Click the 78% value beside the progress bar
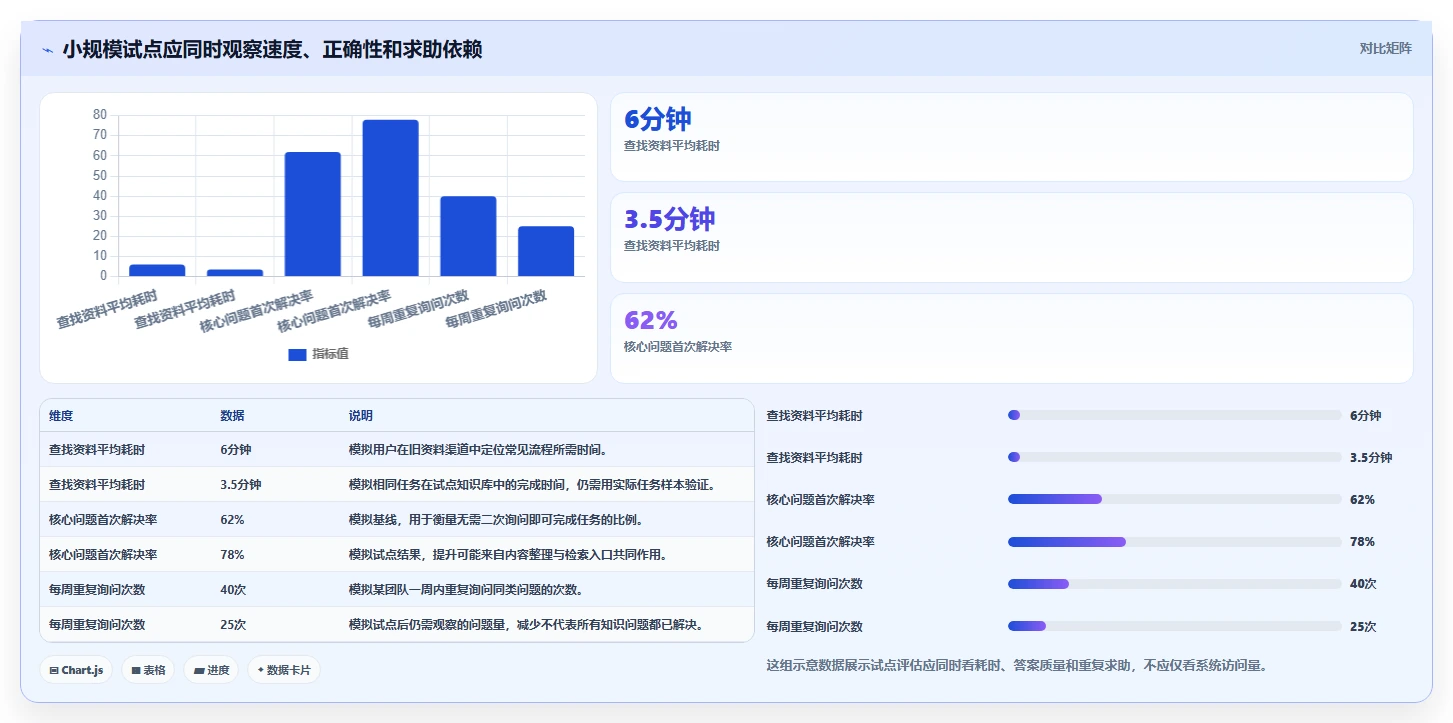This screenshot has width=1453, height=723. click(1362, 542)
